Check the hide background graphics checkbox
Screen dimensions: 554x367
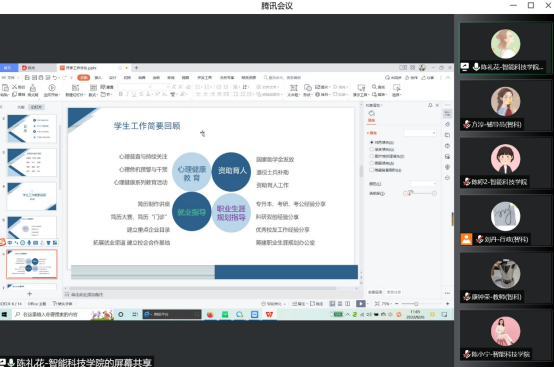tap(371, 170)
